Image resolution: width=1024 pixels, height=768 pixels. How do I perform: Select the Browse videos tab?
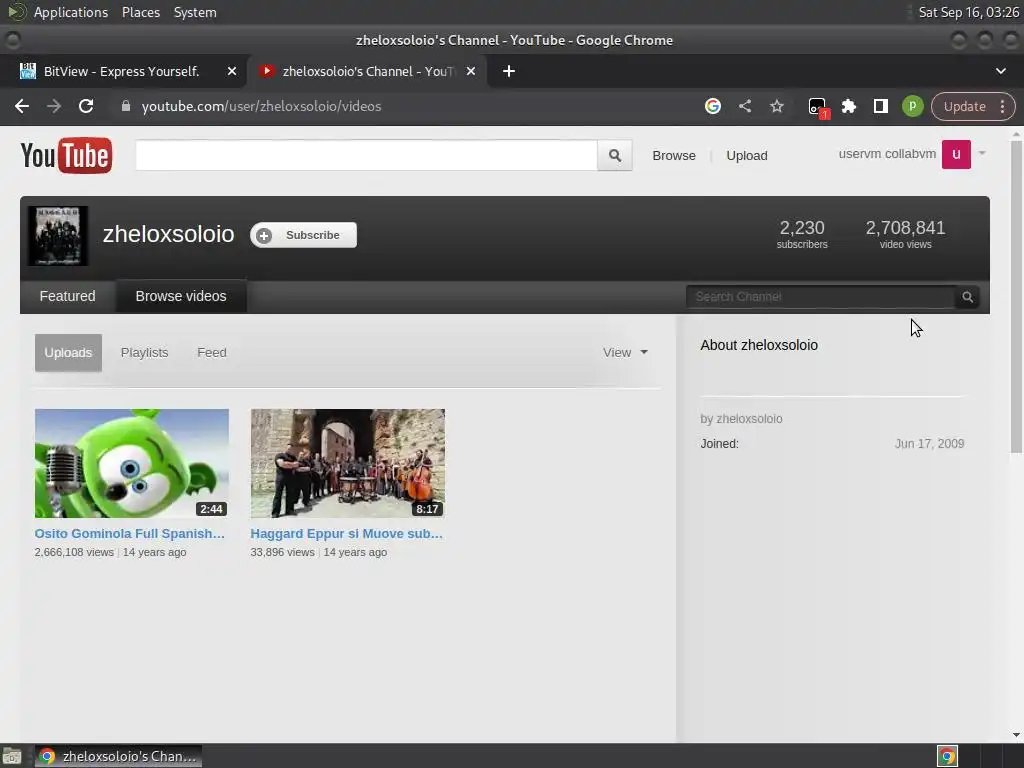(x=181, y=296)
